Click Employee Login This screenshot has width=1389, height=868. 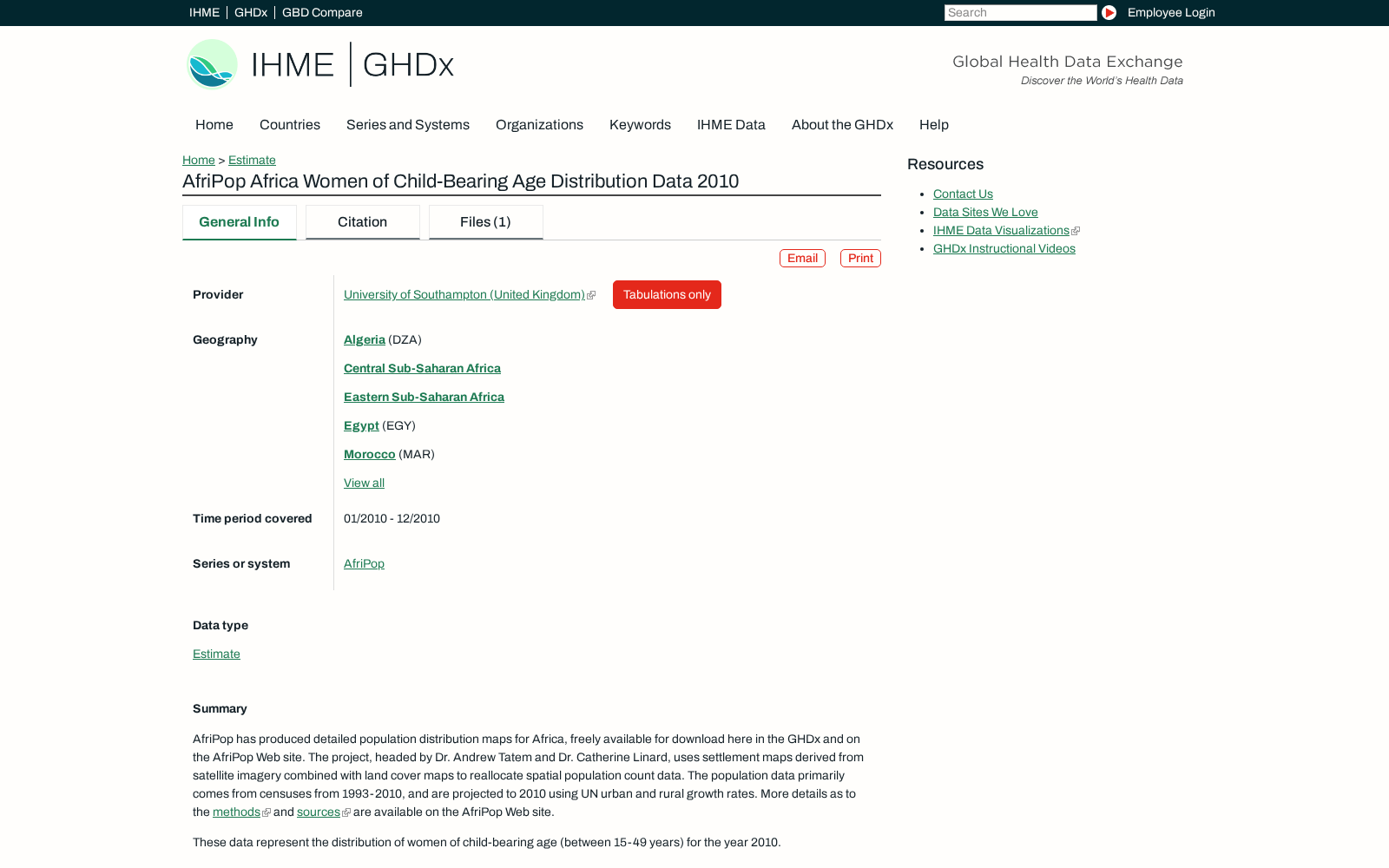(x=1171, y=12)
